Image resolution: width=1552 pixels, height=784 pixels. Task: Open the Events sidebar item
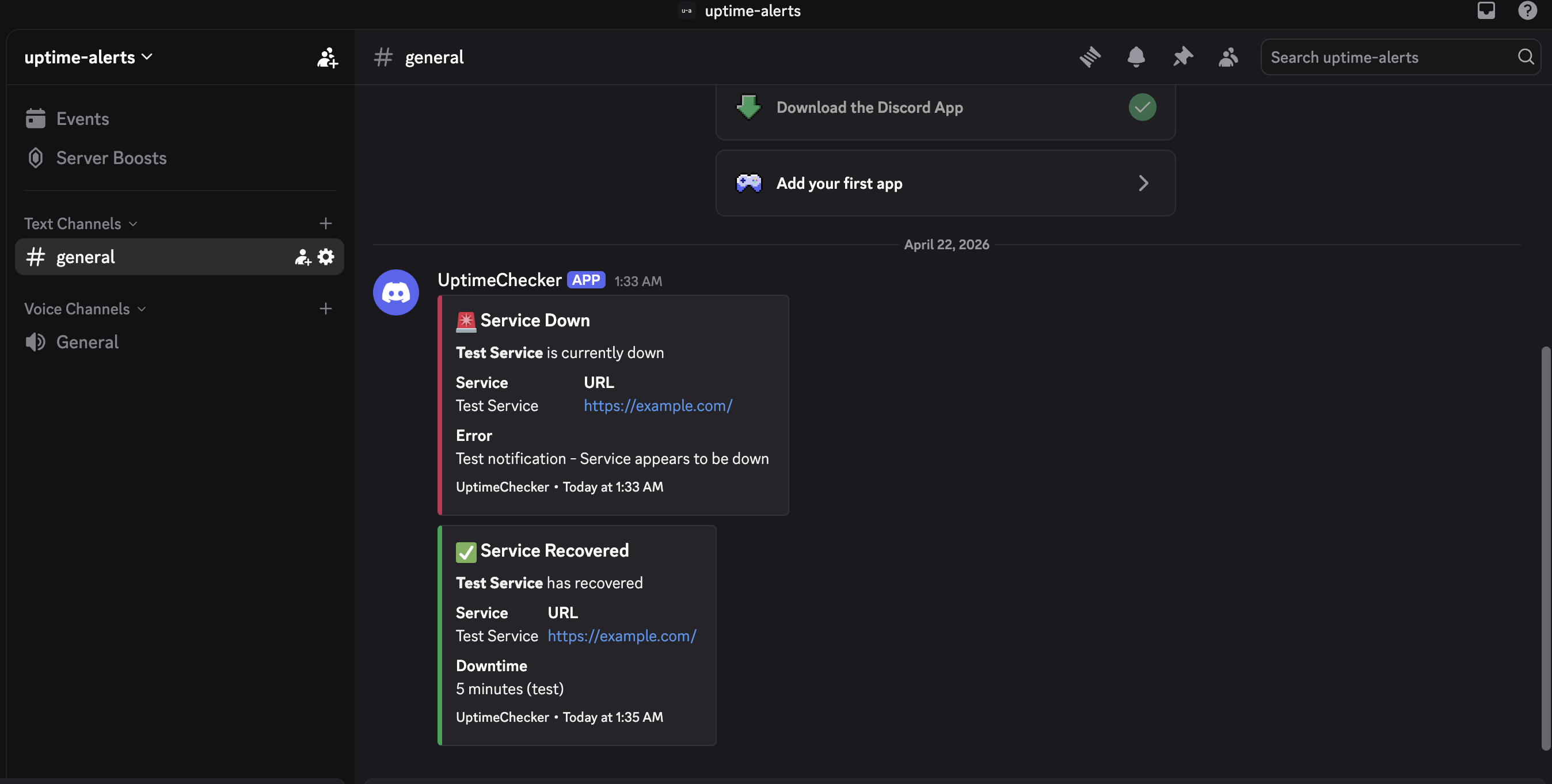point(180,119)
